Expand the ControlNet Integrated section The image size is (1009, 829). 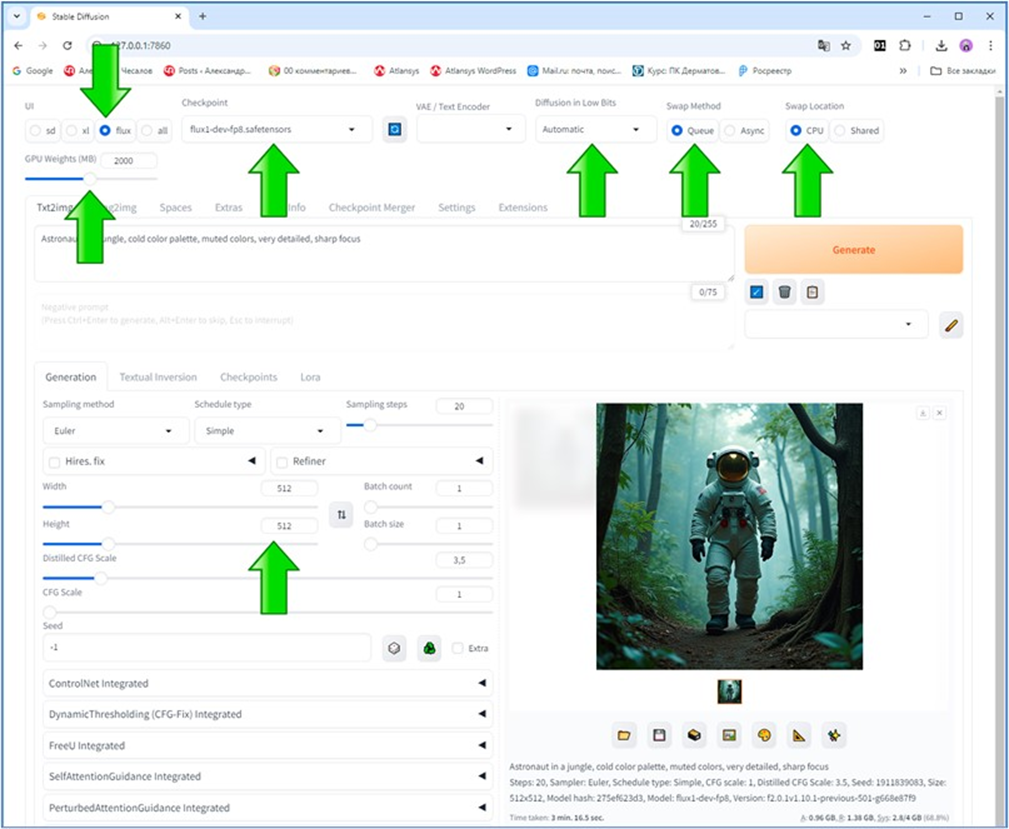coord(267,684)
